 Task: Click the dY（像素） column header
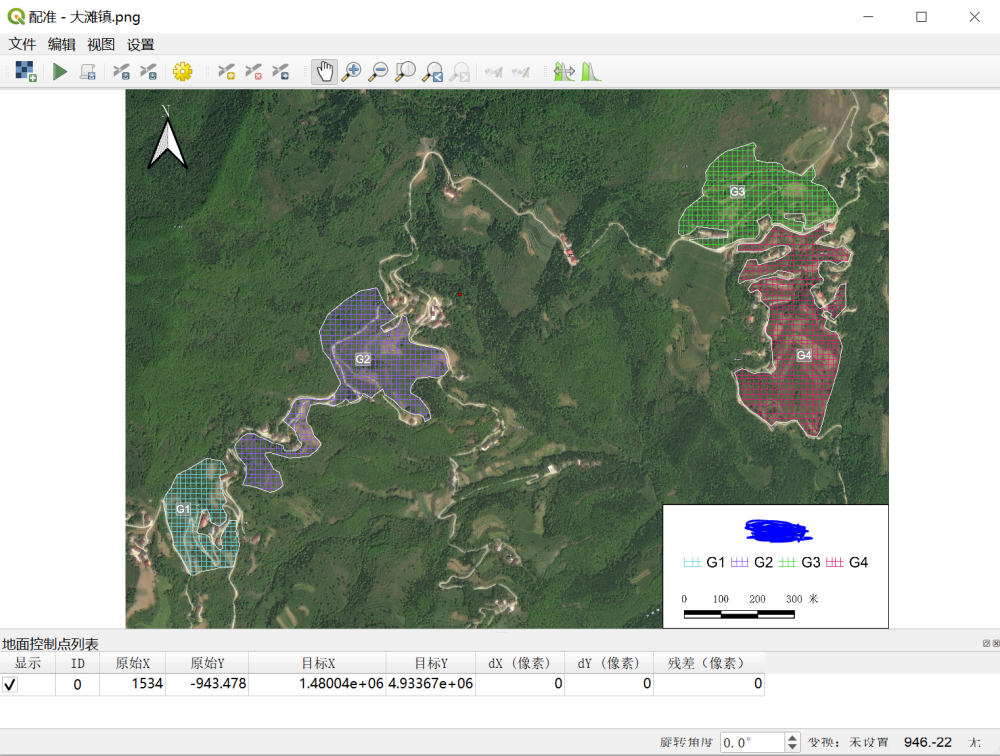(608, 663)
